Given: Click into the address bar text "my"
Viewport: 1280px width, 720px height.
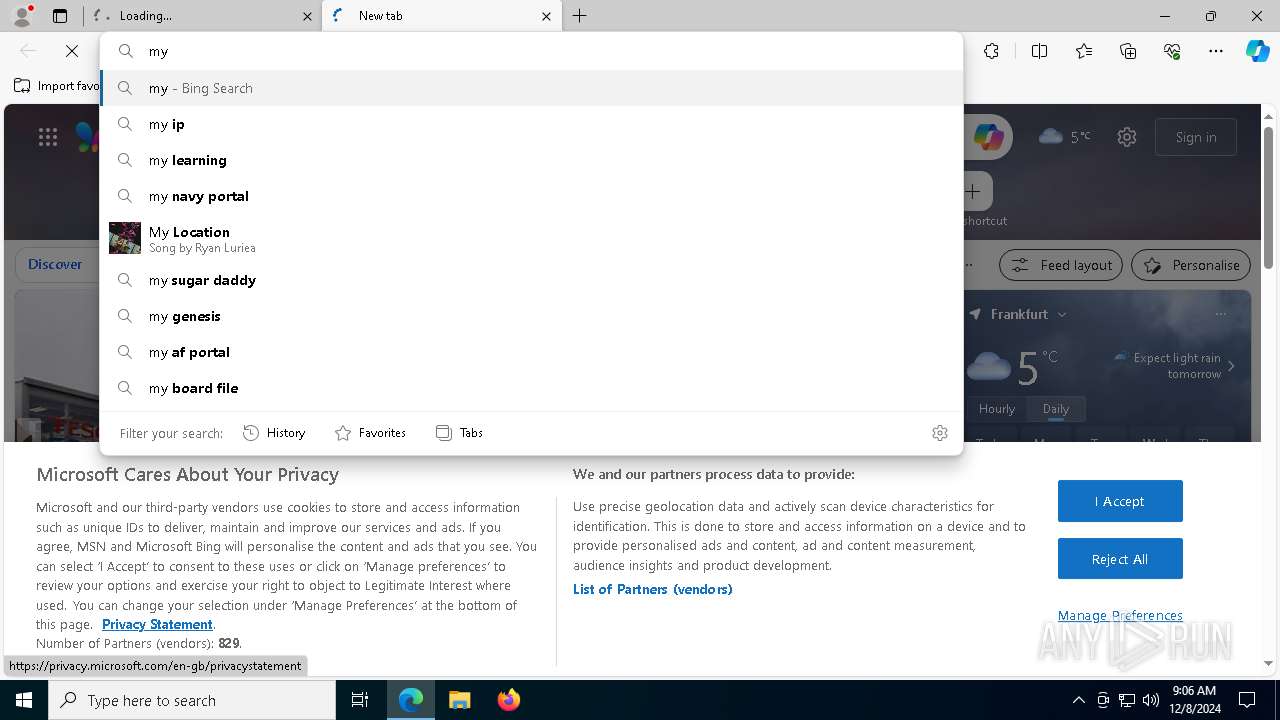Looking at the screenshot, I should 158,51.
